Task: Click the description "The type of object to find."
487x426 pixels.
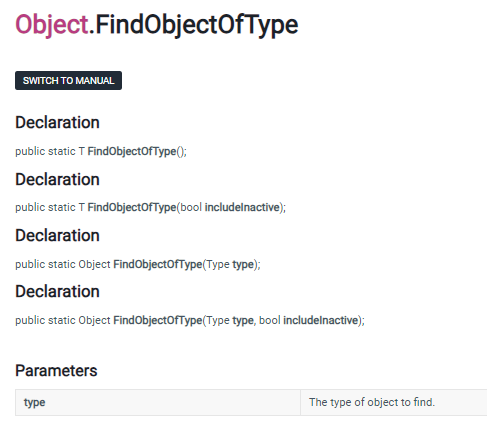Action: (372, 402)
